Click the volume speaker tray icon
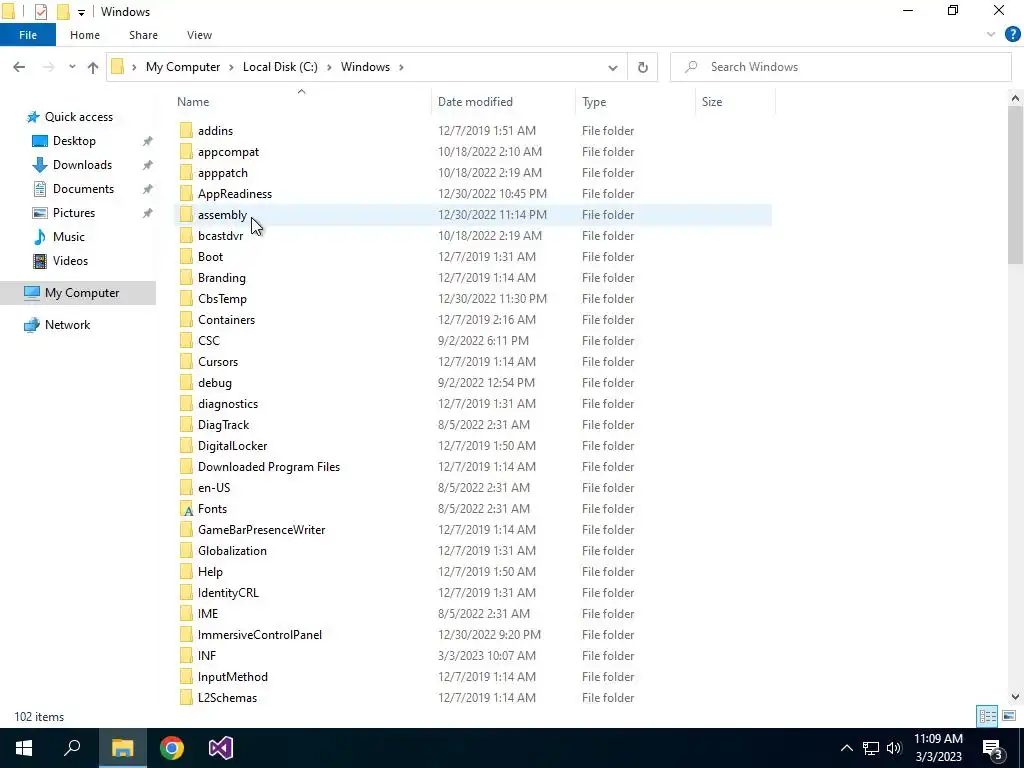Screen dimensions: 1024x768 point(894,748)
